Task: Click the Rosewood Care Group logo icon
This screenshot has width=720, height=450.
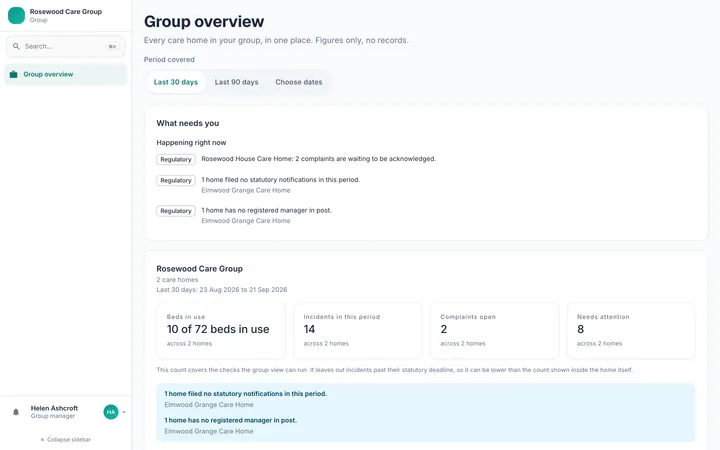Action: [x=17, y=15]
